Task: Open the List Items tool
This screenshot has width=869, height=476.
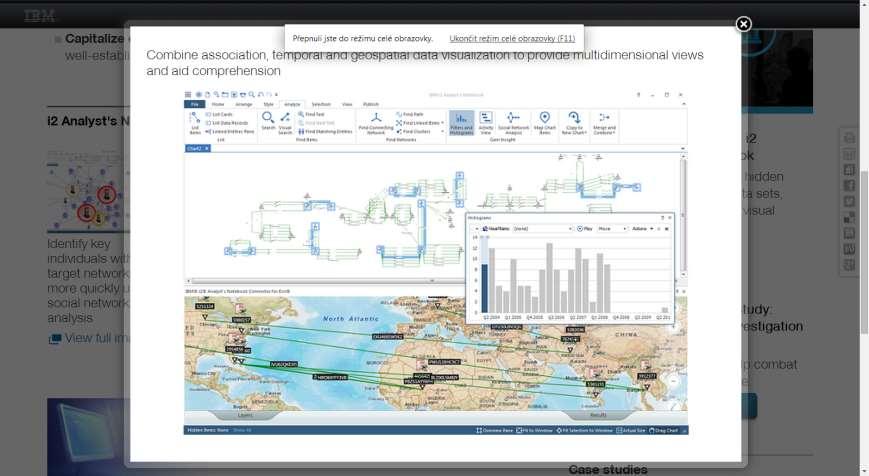Action: point(195,123)
